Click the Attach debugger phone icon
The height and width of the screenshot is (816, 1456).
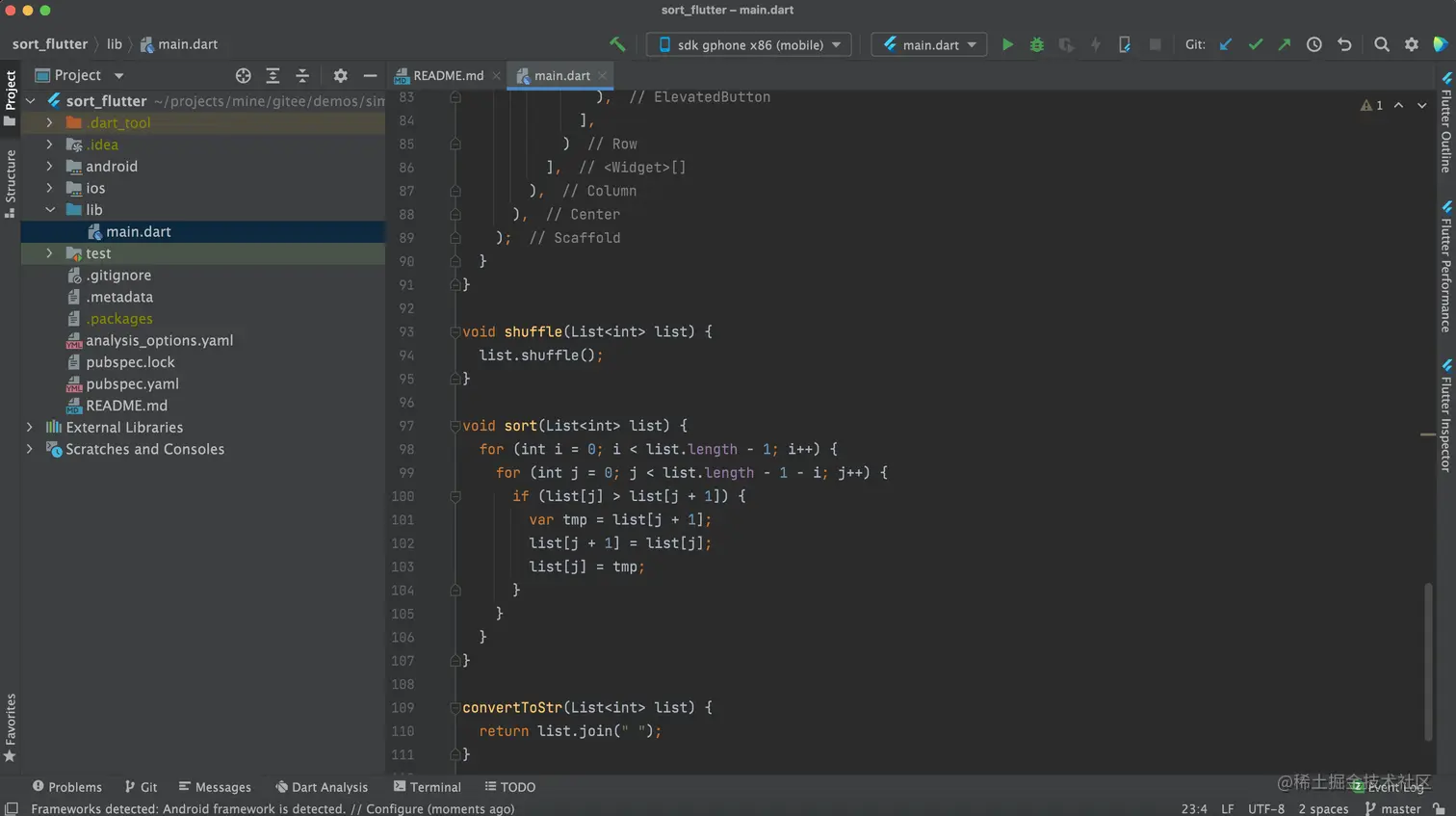point(1124,44)
